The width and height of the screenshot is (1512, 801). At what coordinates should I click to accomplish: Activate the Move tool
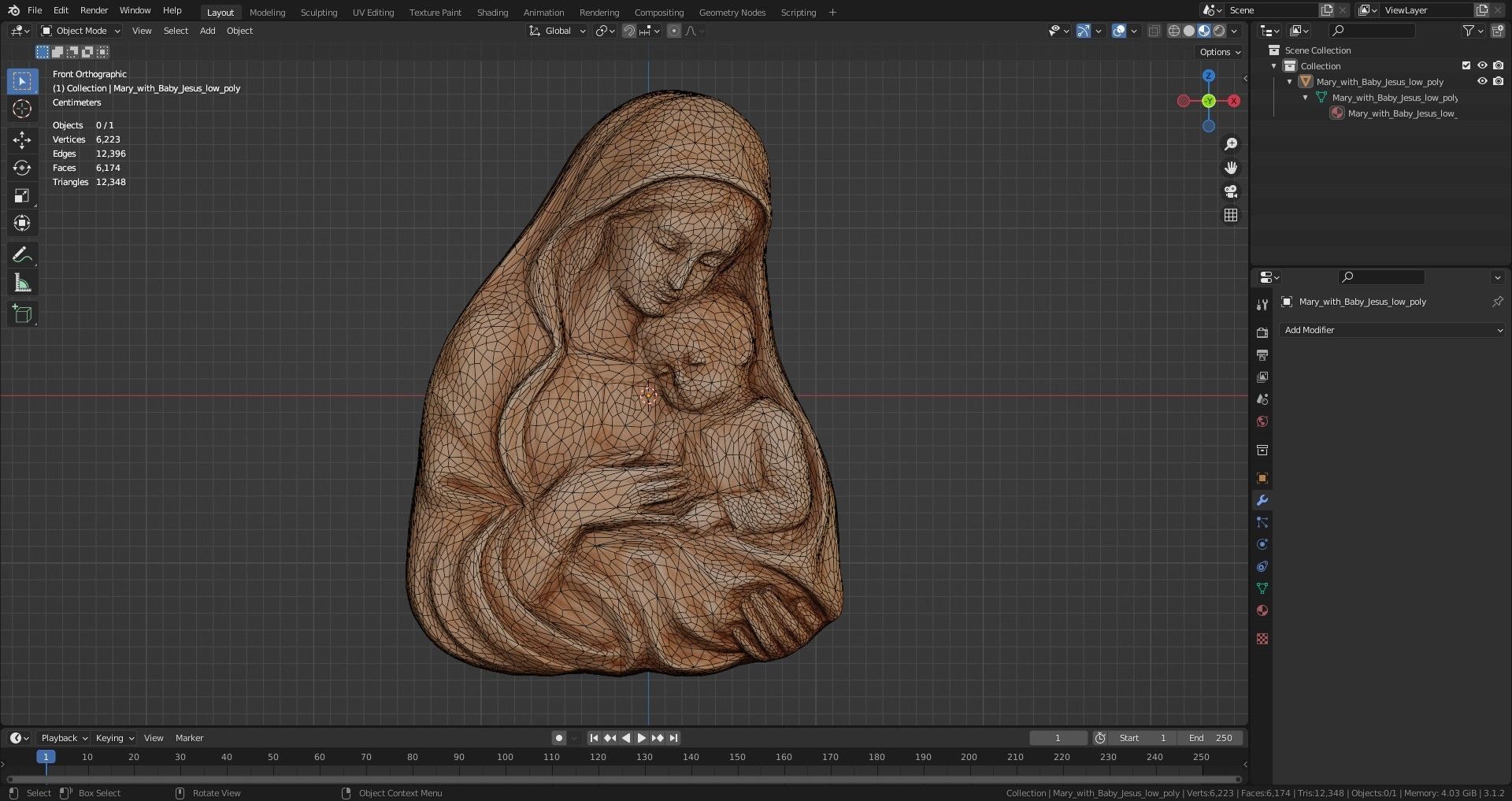(x=22, y=140)
